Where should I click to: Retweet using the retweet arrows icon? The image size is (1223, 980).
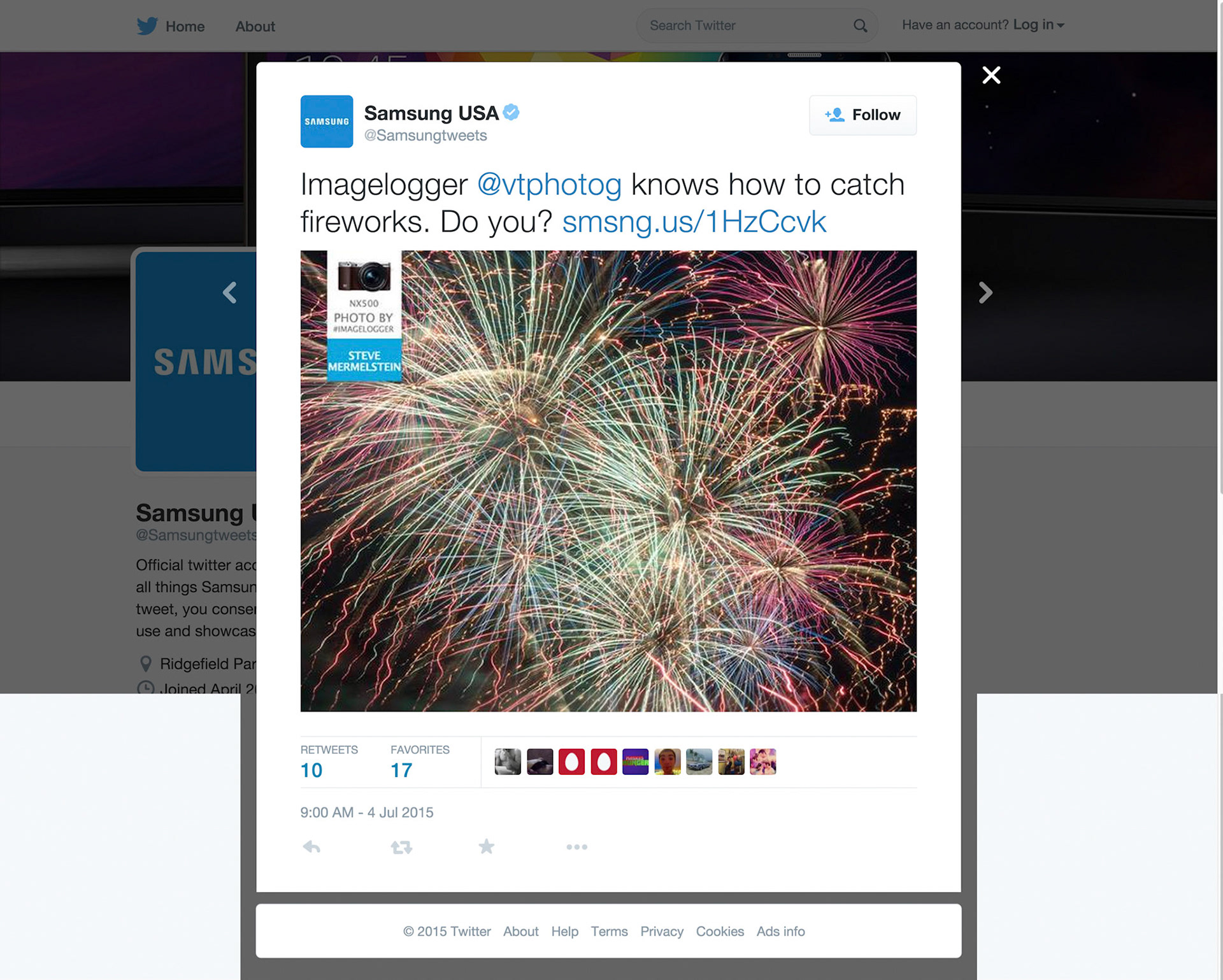(x=401, y=847)
